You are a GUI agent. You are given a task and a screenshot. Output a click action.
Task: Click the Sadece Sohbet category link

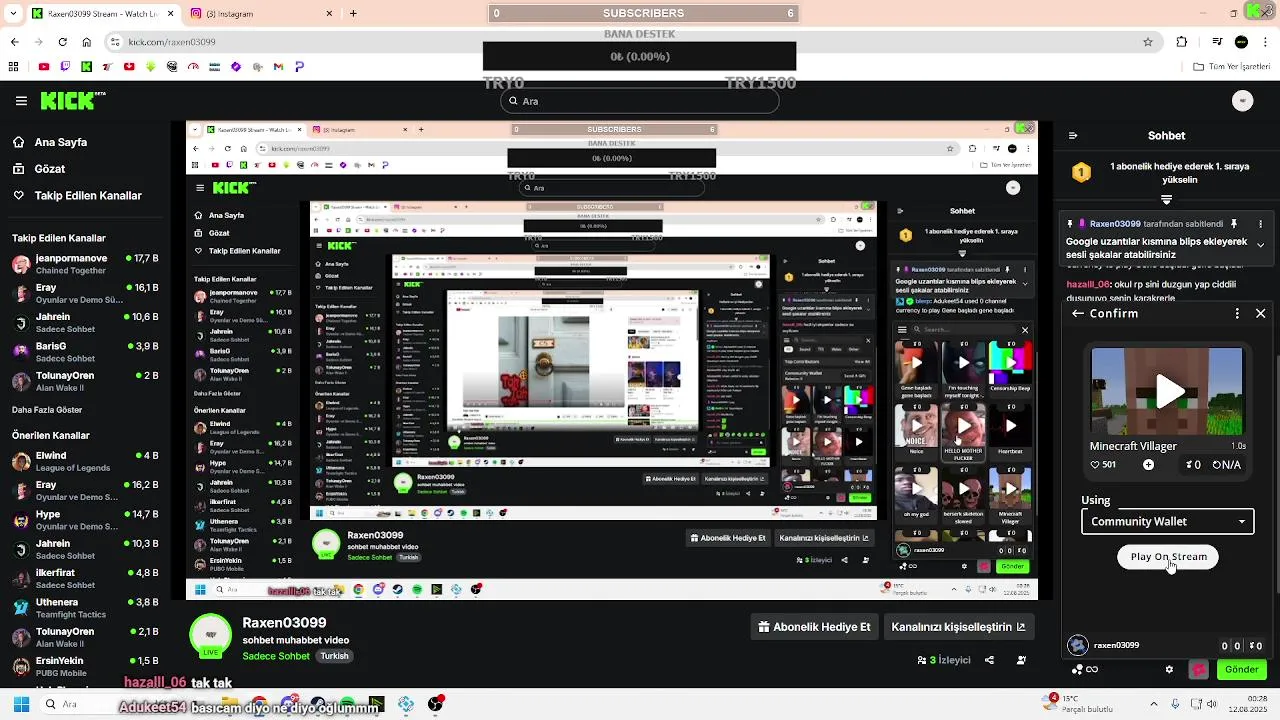[276, 656]
